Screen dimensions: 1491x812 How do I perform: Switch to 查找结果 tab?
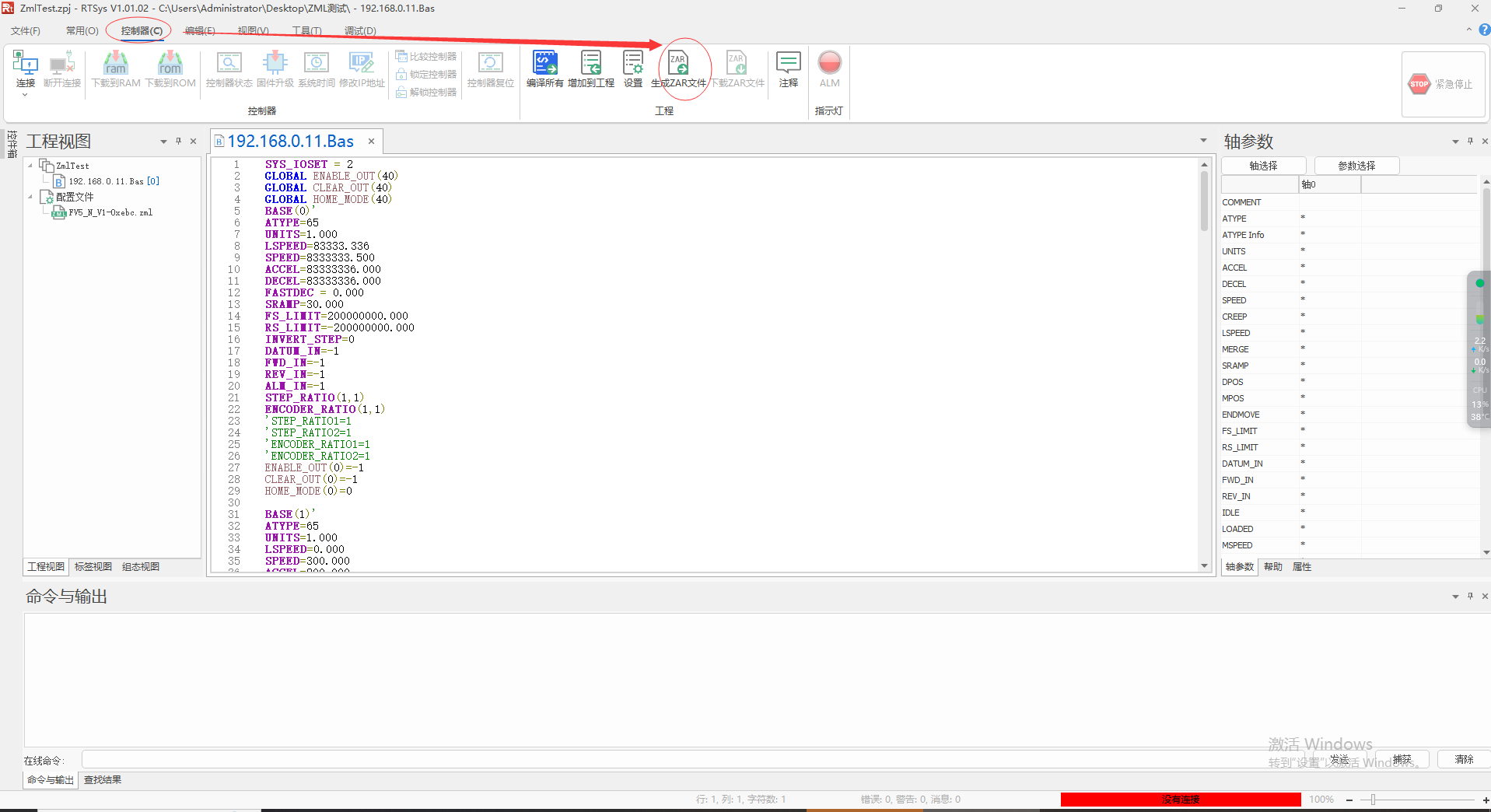pyautogui.click(x=103, y=780)
